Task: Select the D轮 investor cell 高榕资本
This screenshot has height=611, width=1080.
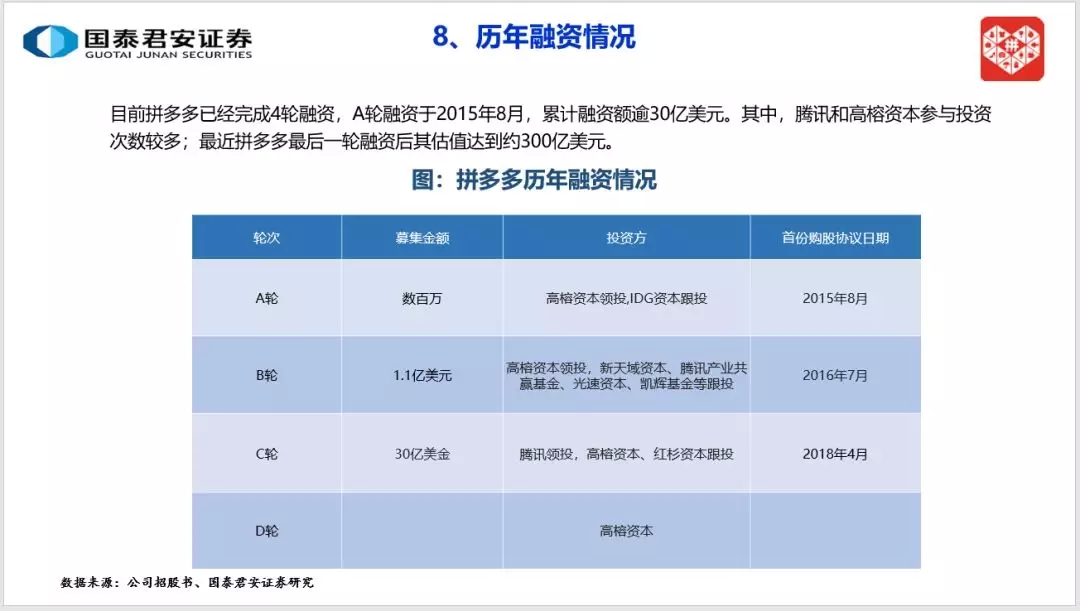Action: pyautogui.click(x=626, y=531)
